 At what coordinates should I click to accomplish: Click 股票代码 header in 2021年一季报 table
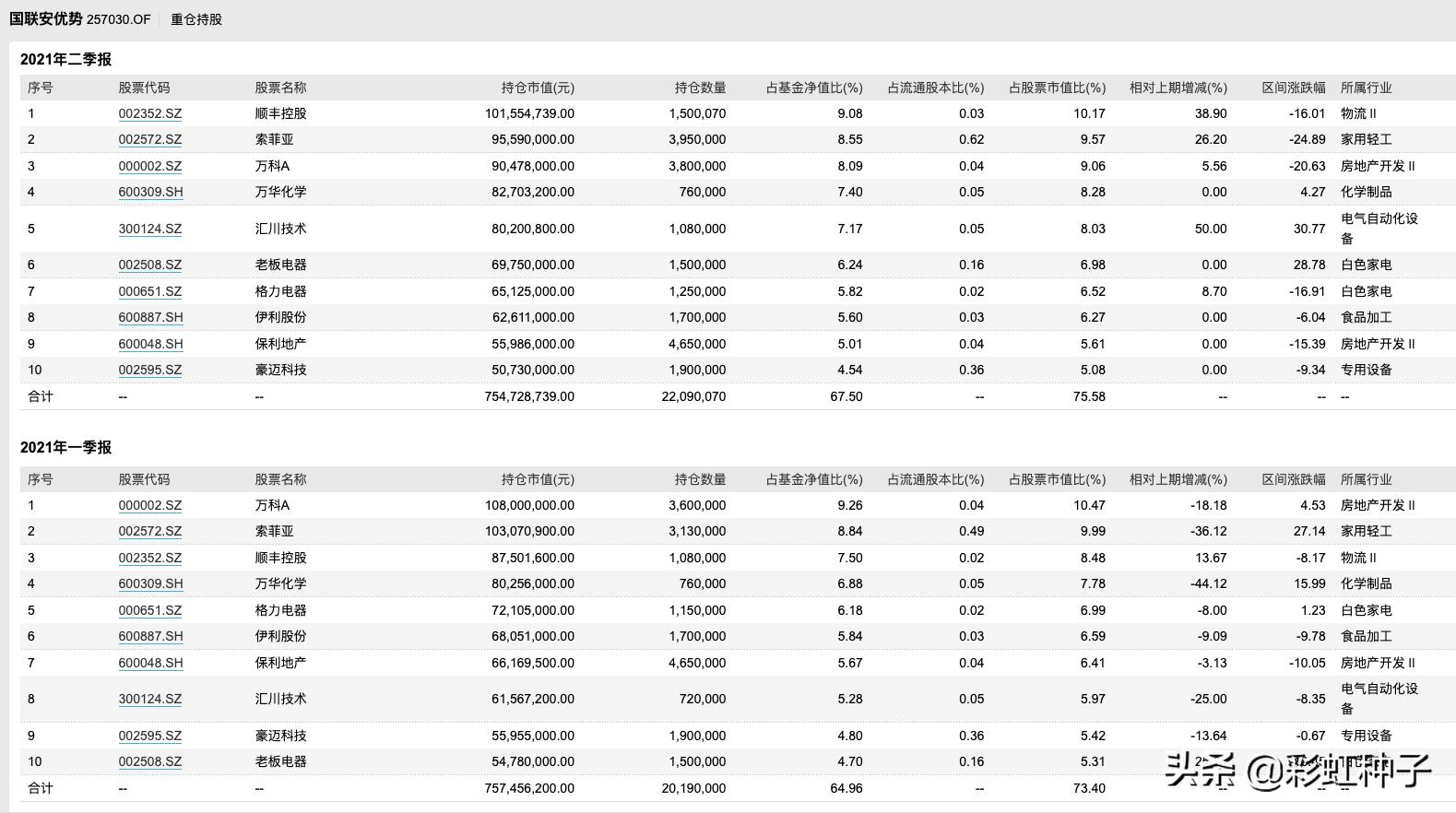pyautogui.click(x=144, y=479)
